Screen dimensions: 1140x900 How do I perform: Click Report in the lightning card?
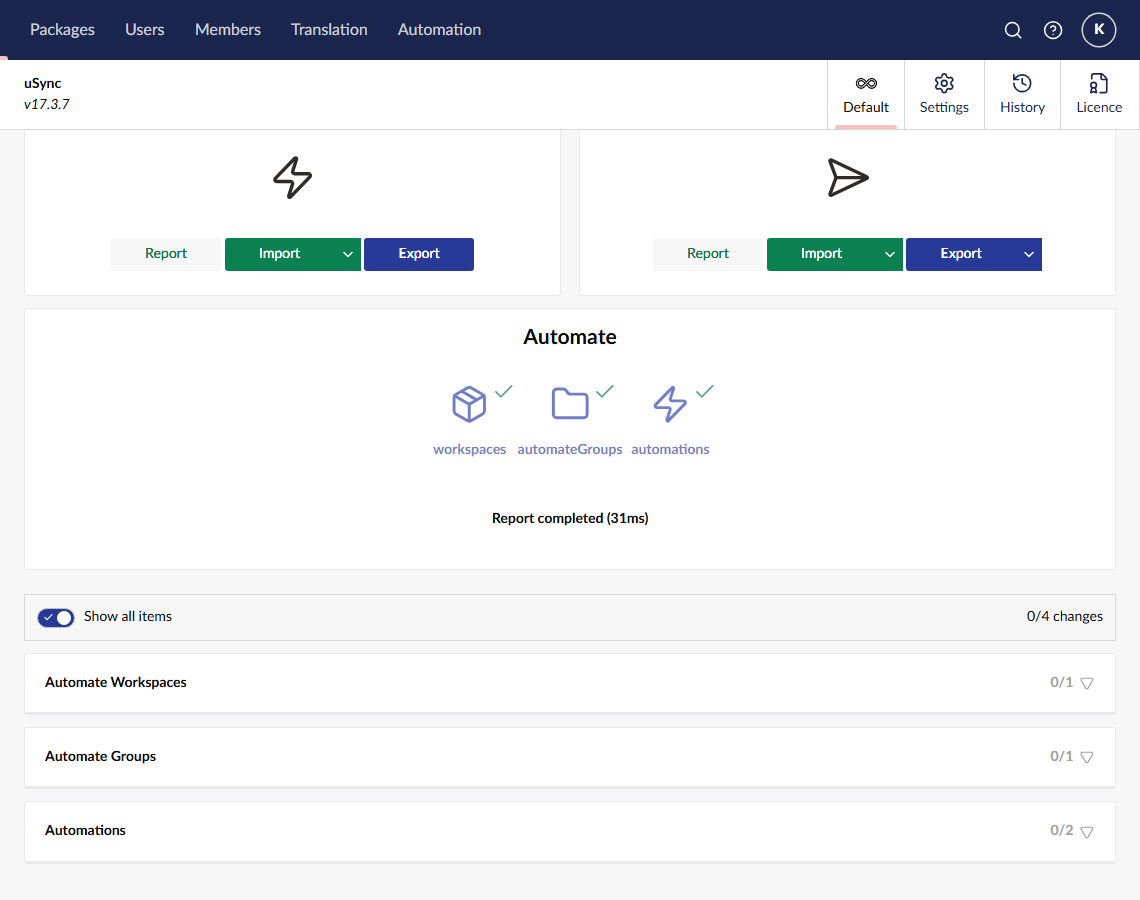tap(166, 254)
